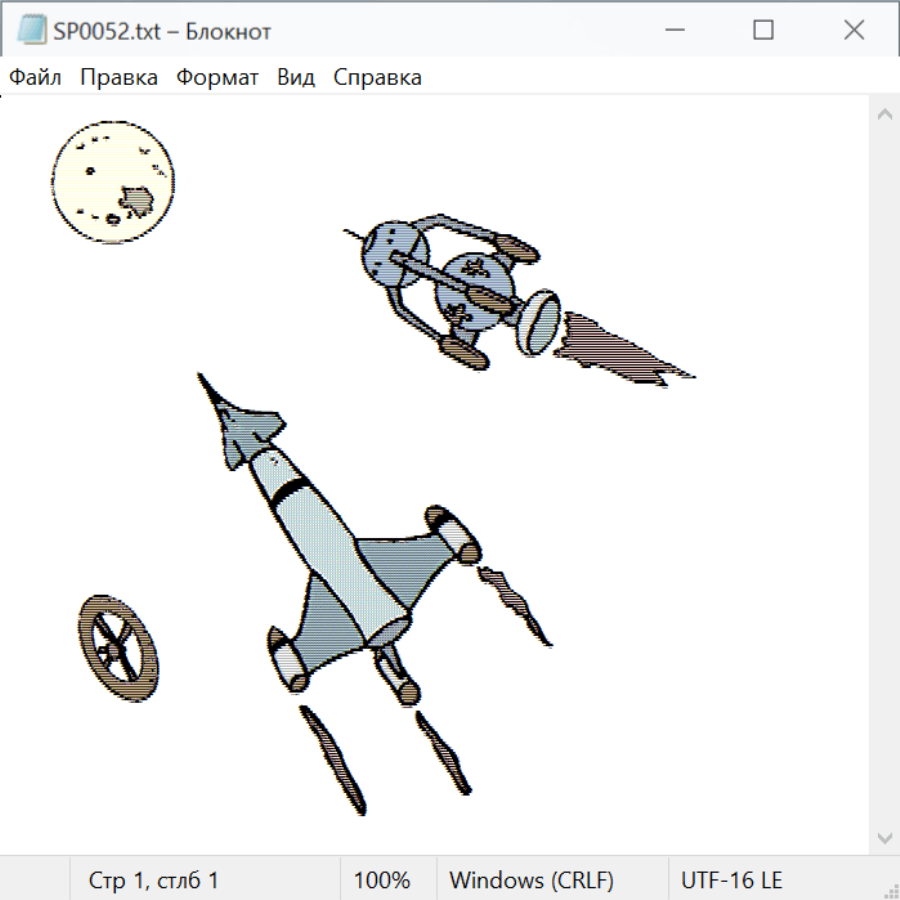This screenshot has height=900, width=900.
Task: Click the Windows (CRLF) line ending indicator
Action: click(531, 880)
